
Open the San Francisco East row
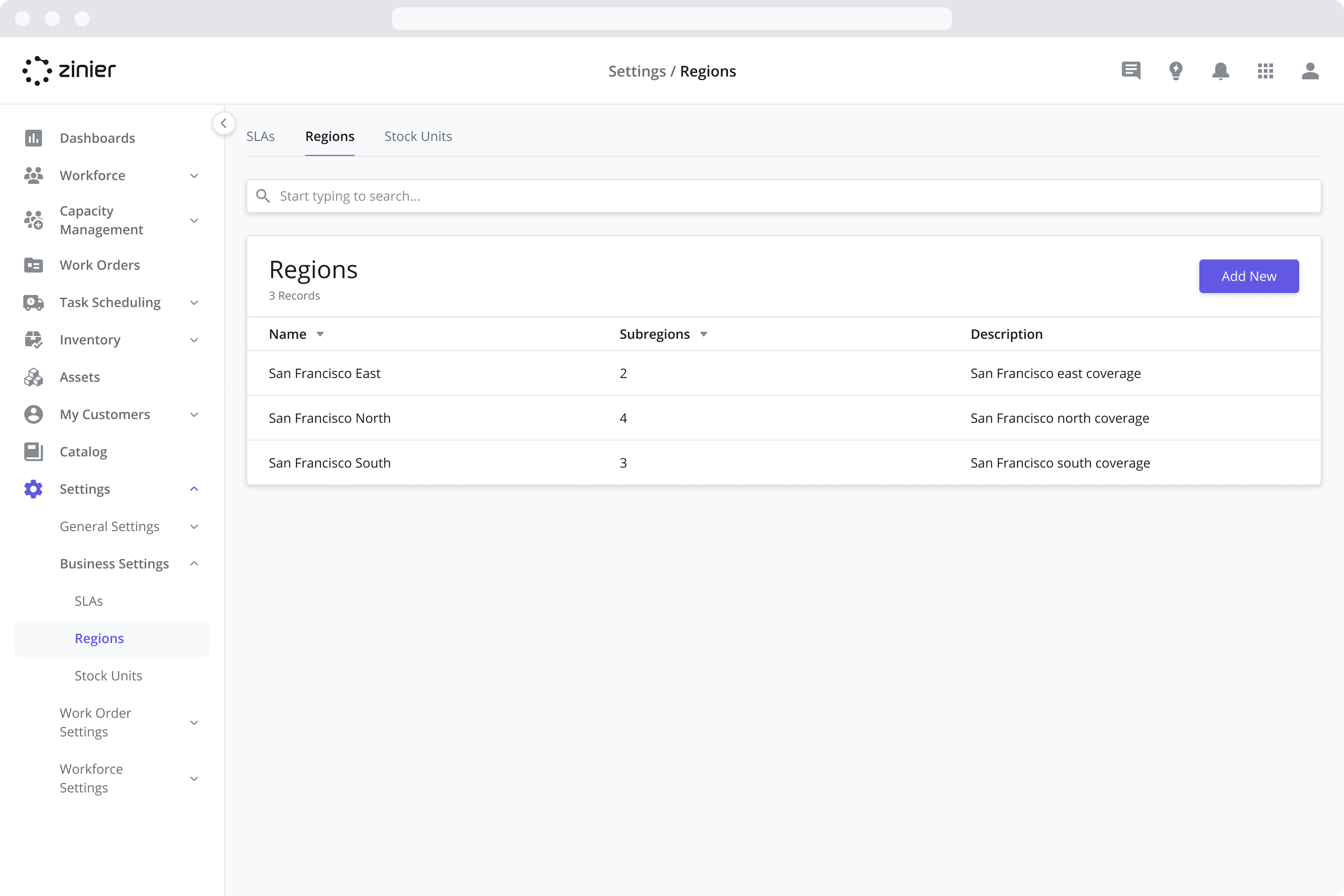click(x=784, y=373)
